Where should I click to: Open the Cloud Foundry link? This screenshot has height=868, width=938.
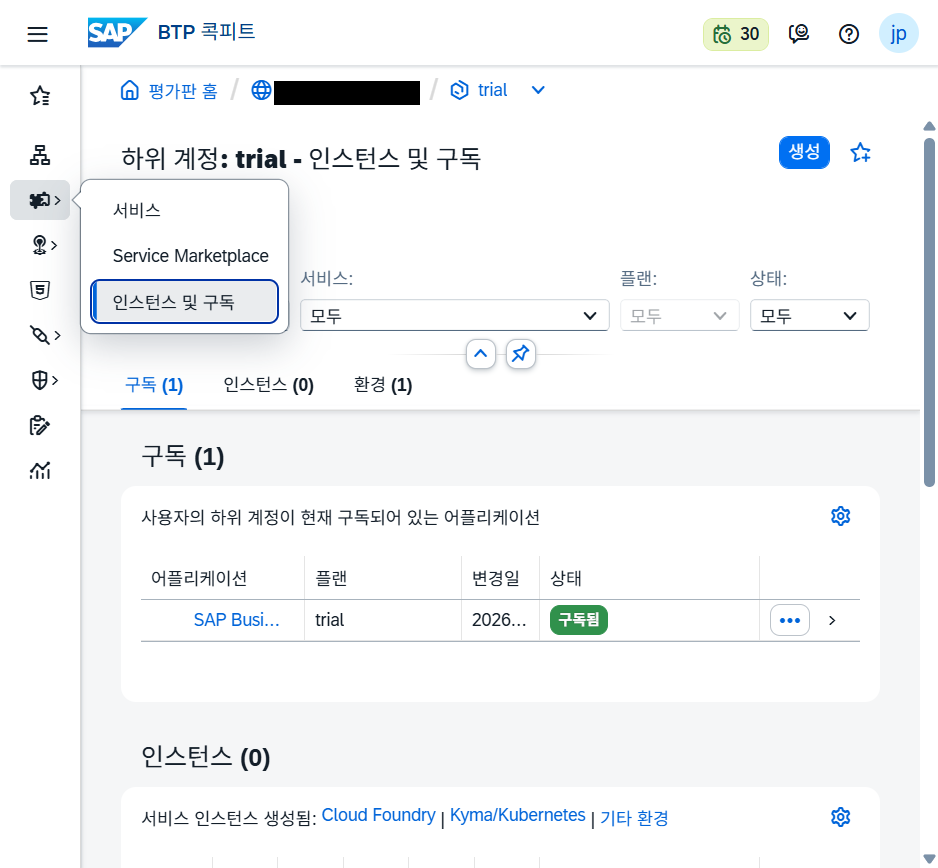click(379, 815)
